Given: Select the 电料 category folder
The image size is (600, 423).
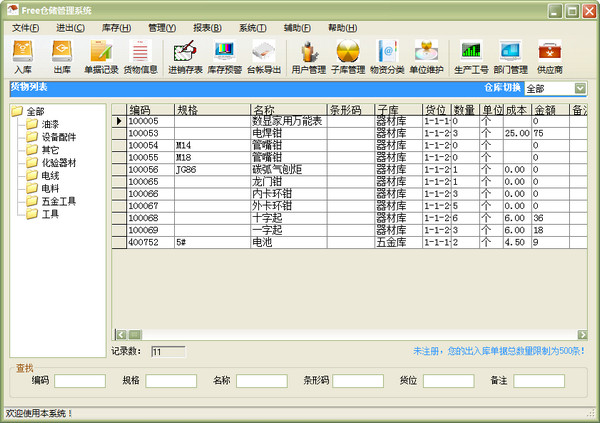Looking at the screenshot, I should click(x=43, y=188).
